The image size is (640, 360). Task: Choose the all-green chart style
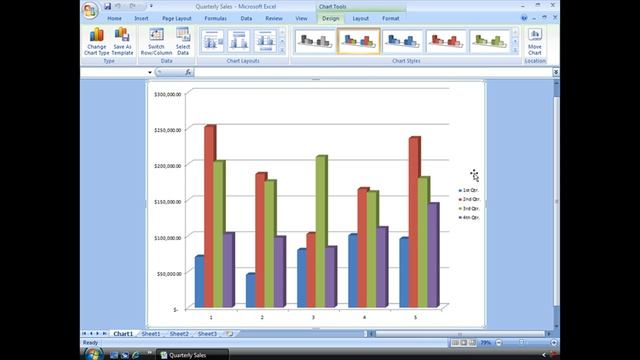(490, 41)
